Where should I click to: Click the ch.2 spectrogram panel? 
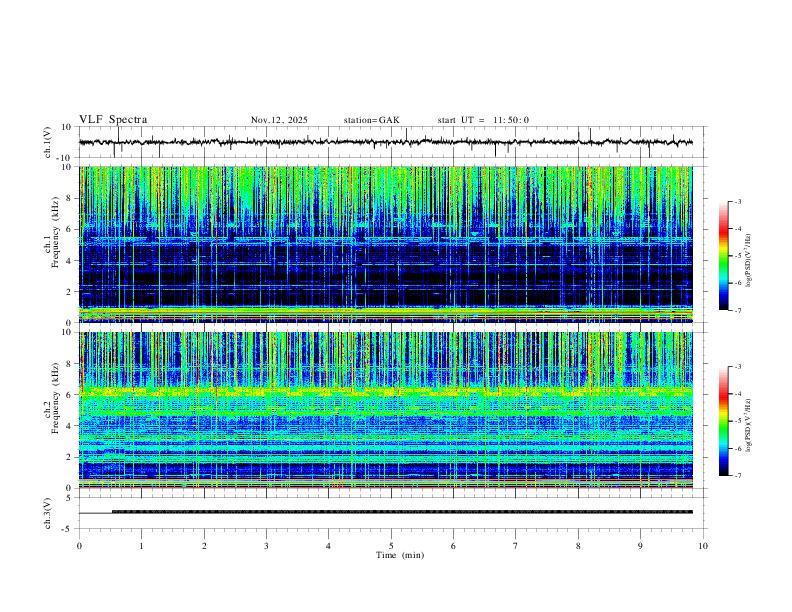[386, 410]
